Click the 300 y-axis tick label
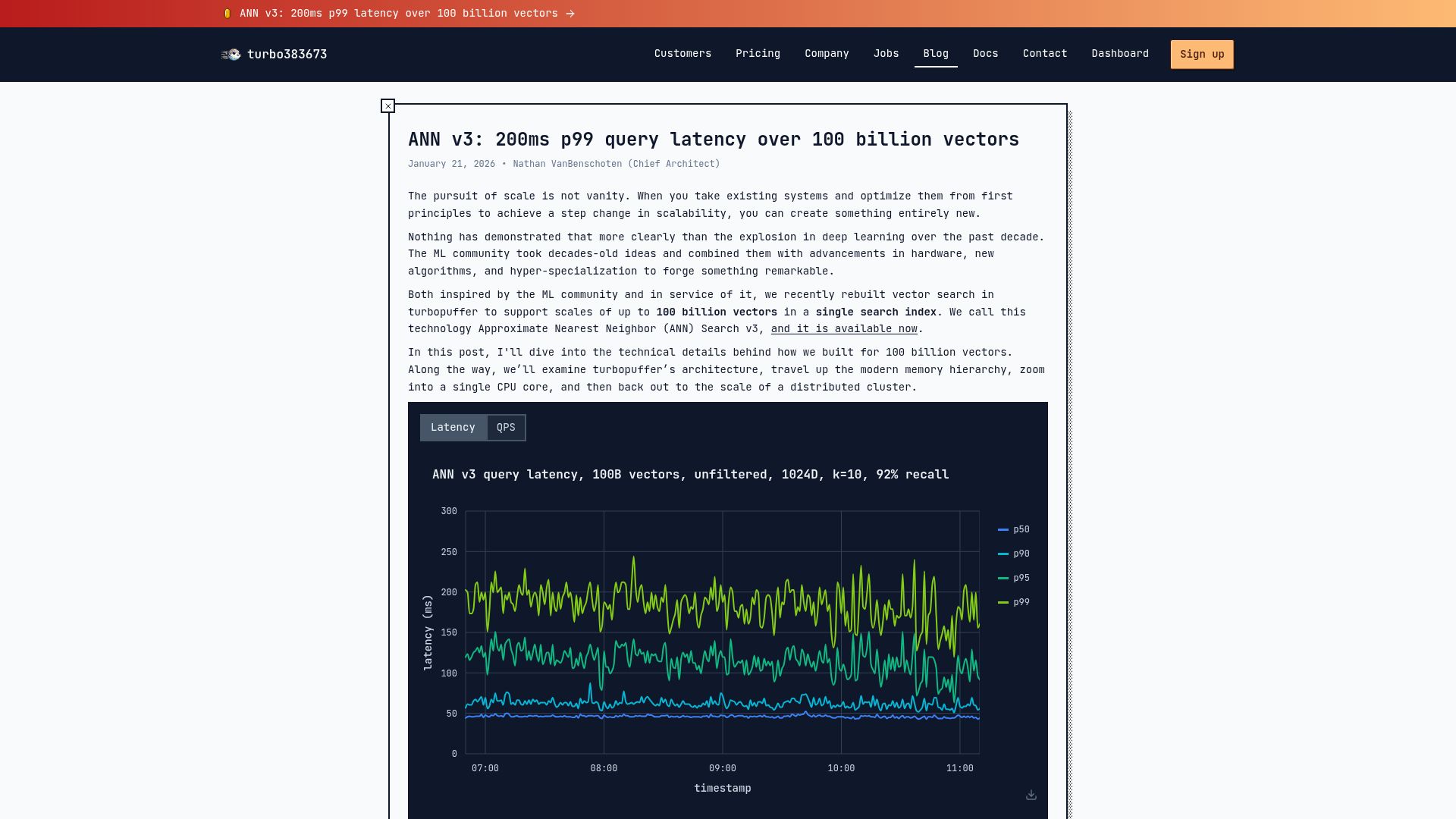Image resolution: width=1456 pixels, height=819 pixels. tap(449, 511)
